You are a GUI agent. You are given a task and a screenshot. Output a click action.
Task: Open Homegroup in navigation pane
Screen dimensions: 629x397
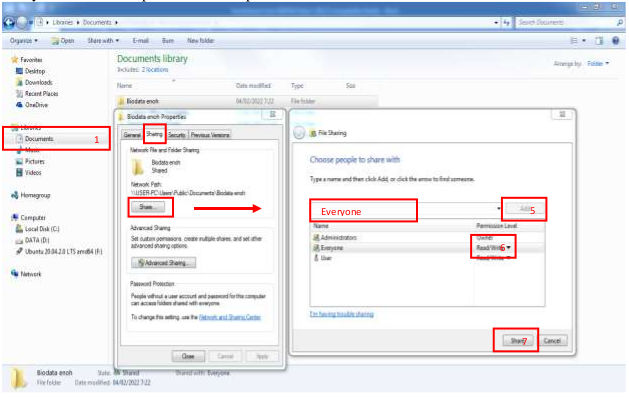click(30, 195)
